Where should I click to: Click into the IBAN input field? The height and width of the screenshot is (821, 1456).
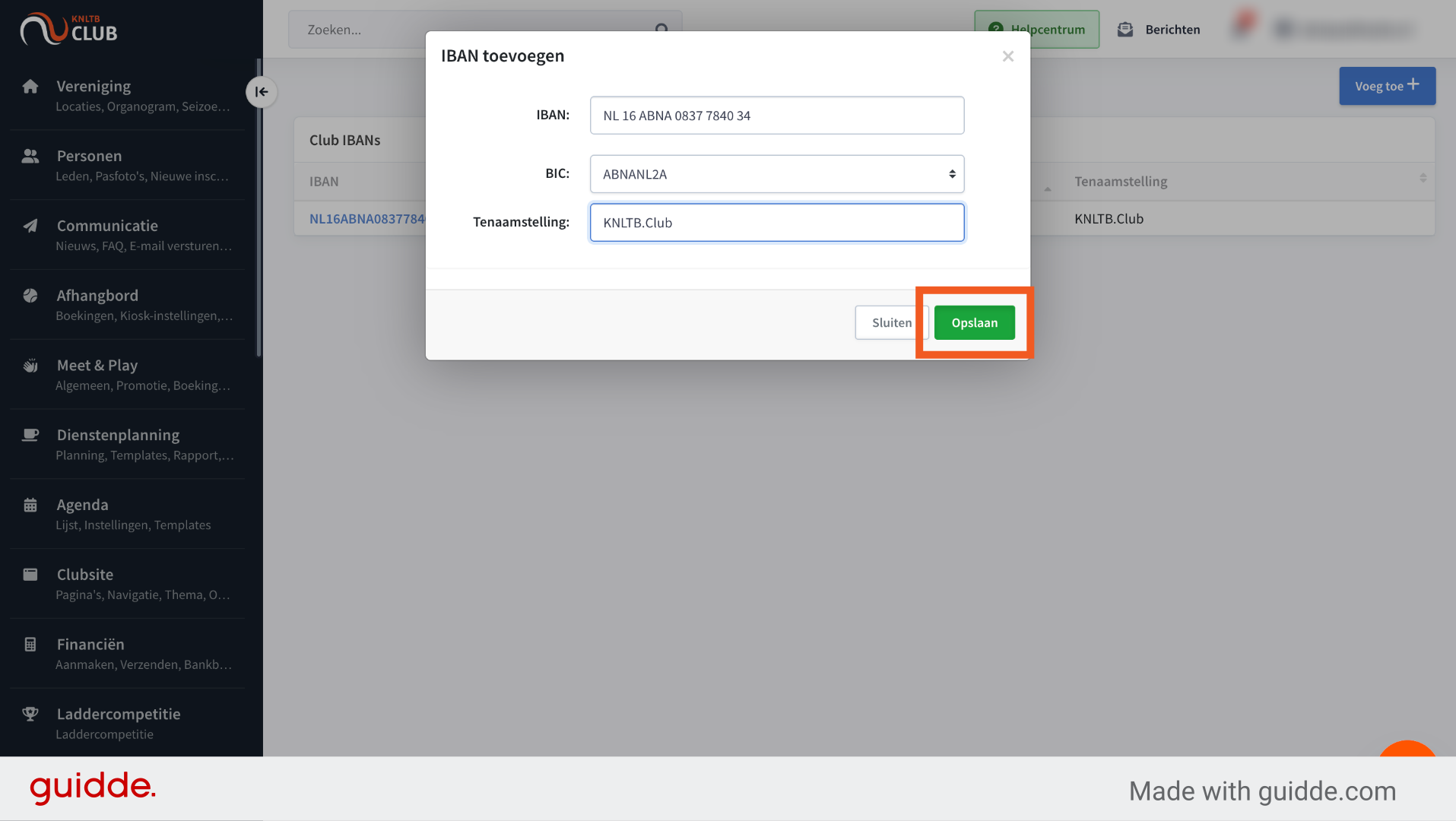(776, 116)
